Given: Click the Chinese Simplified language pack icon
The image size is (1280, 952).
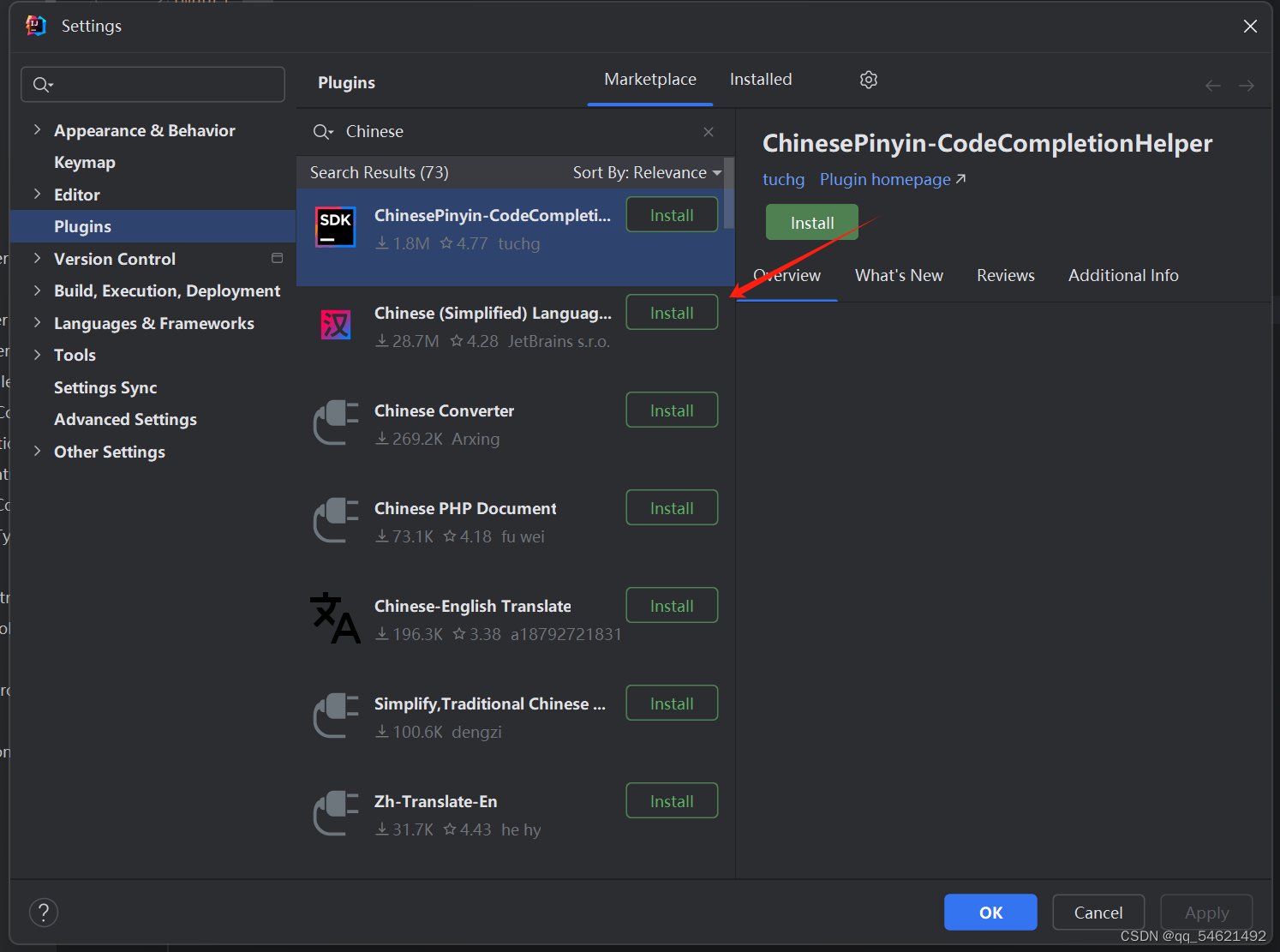Looking at the screenshot, I should pos(336,325).
